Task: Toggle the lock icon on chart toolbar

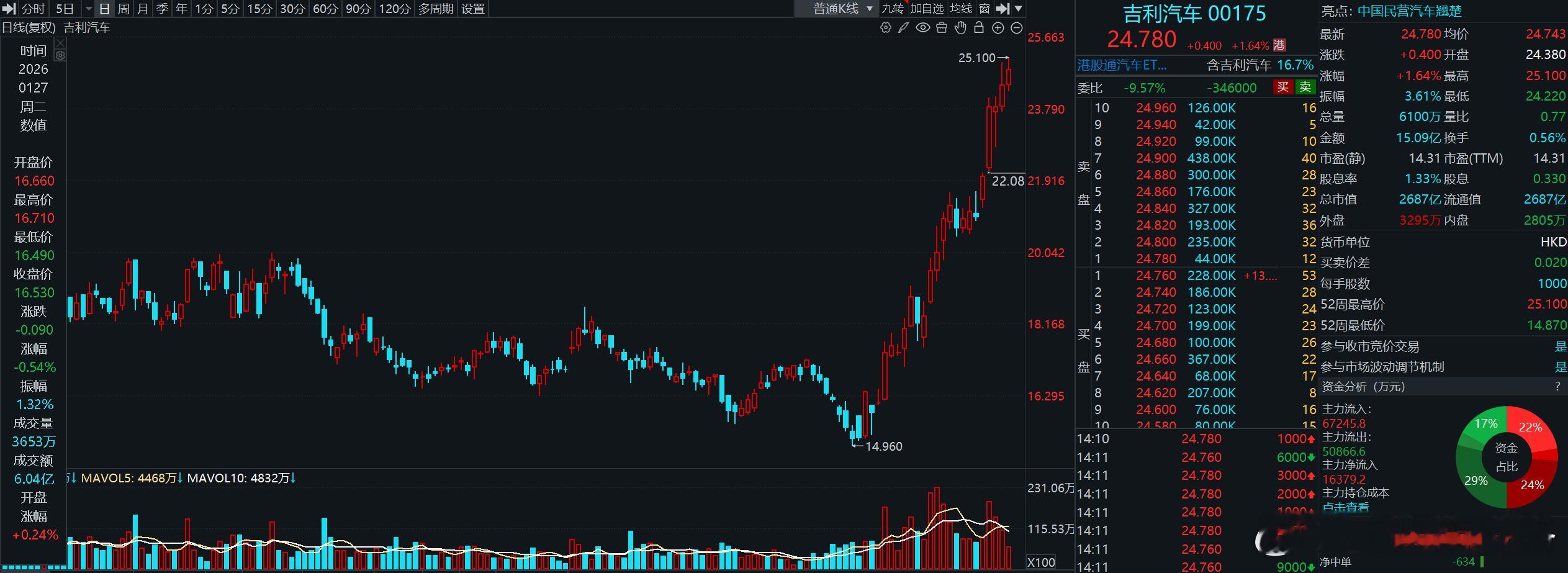Action: (979, 27)
